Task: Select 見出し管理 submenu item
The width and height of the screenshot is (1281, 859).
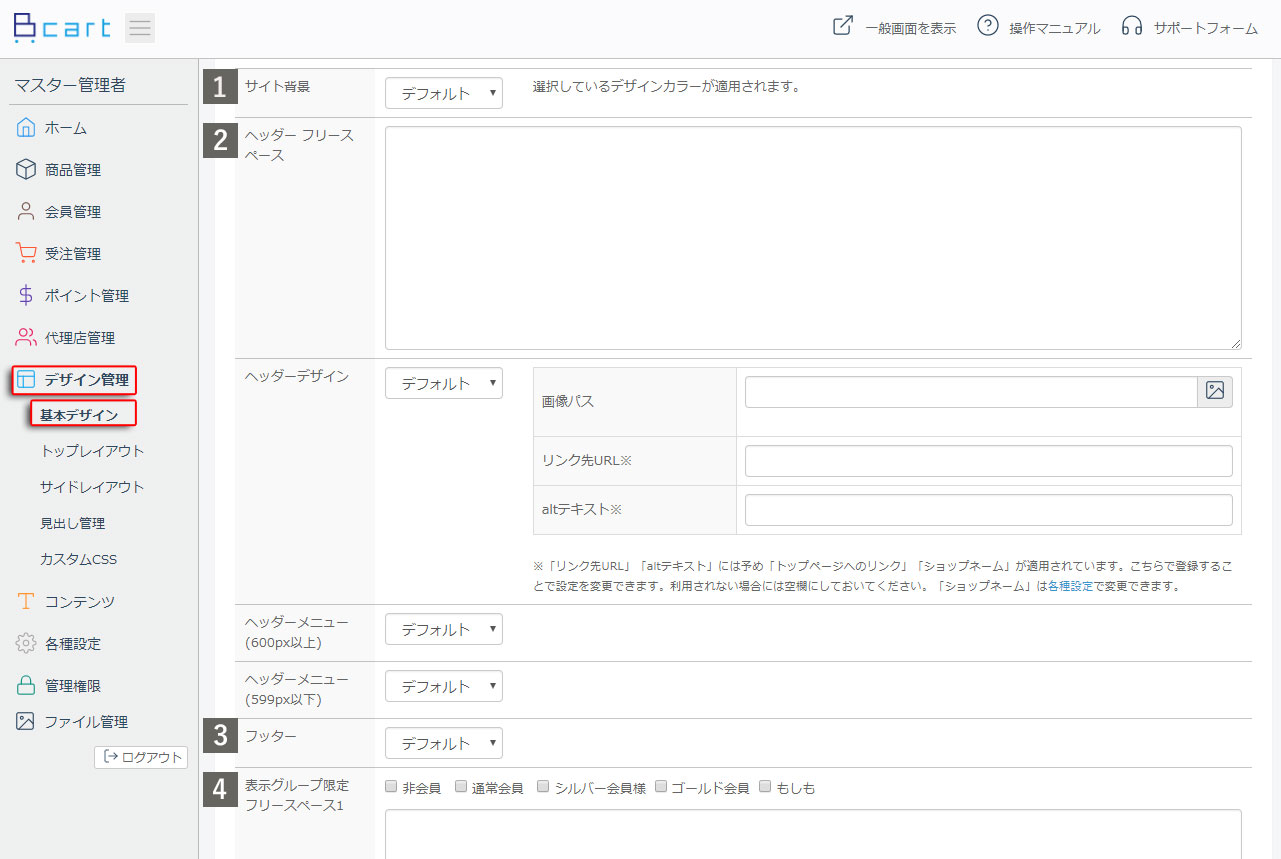Action: [x=72, y=523]
